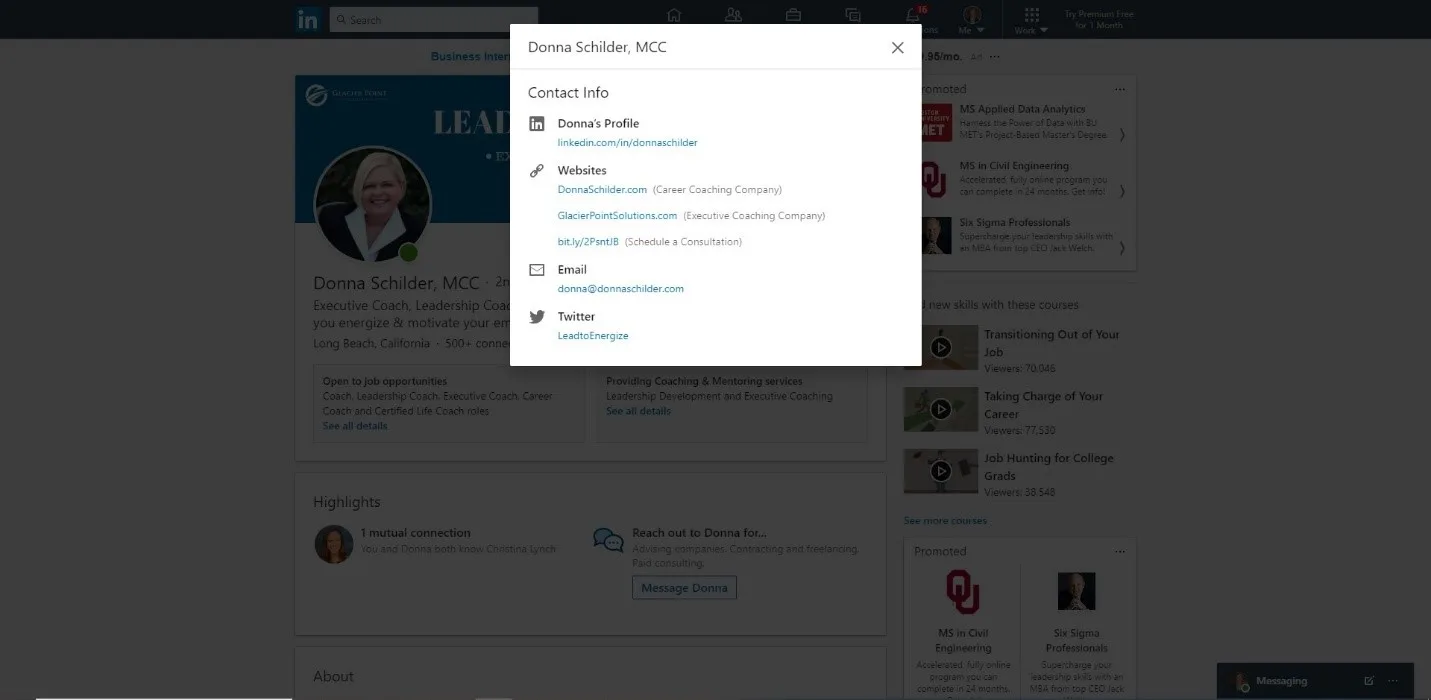Image resolution: width=1431 pixels, height=700 pixels.
Task: Open MS Applied Data Analytics ad
Action: [x=1022, y=109]
